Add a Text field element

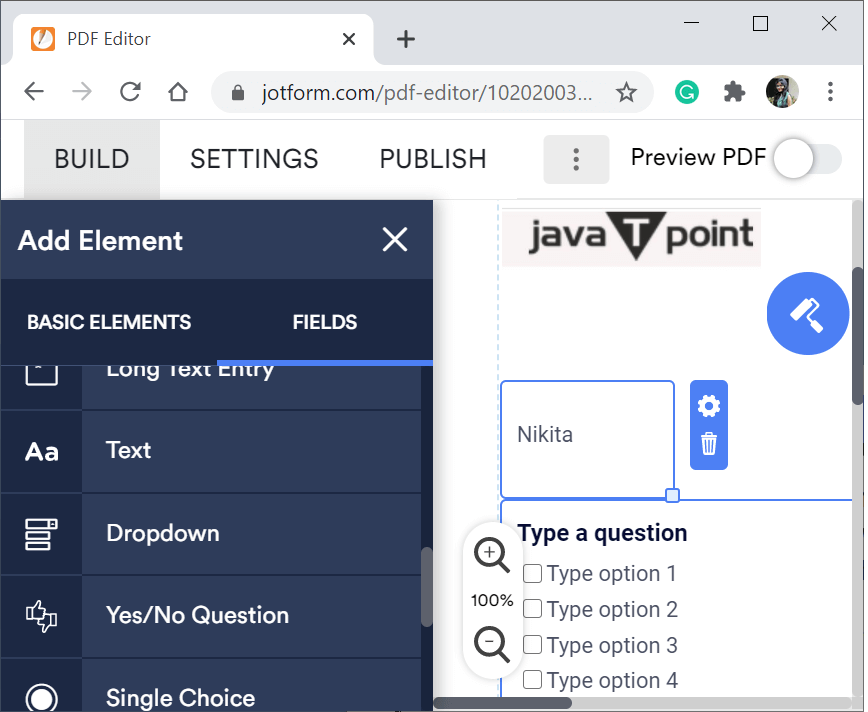click(210, 451)
